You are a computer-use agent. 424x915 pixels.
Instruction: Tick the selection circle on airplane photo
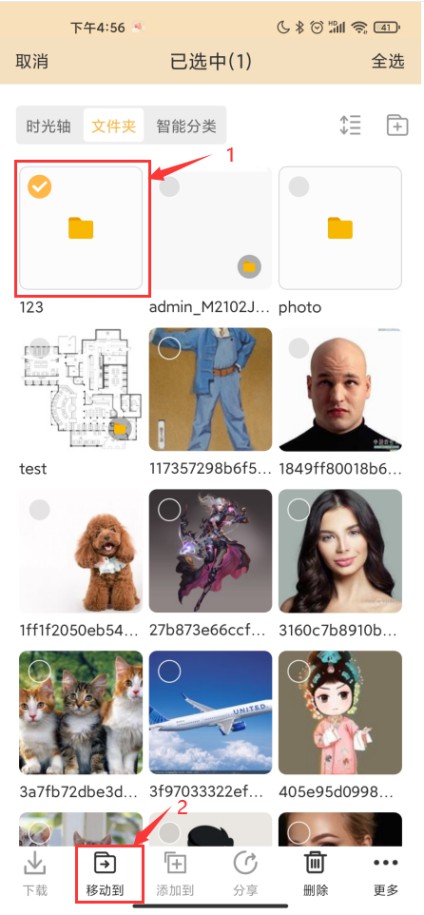tap(169, 671)
